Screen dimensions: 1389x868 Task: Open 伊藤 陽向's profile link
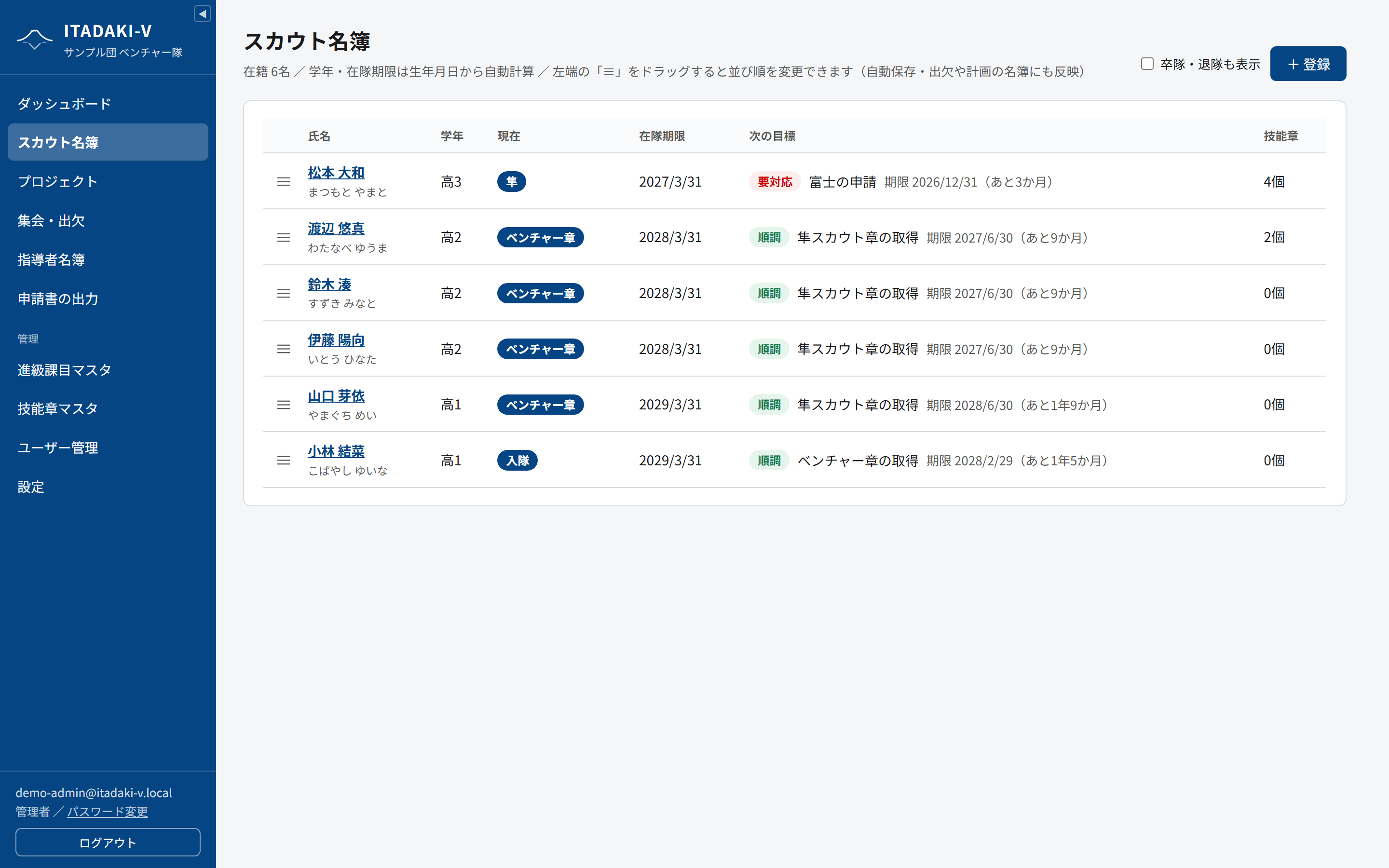coord(336,340)
